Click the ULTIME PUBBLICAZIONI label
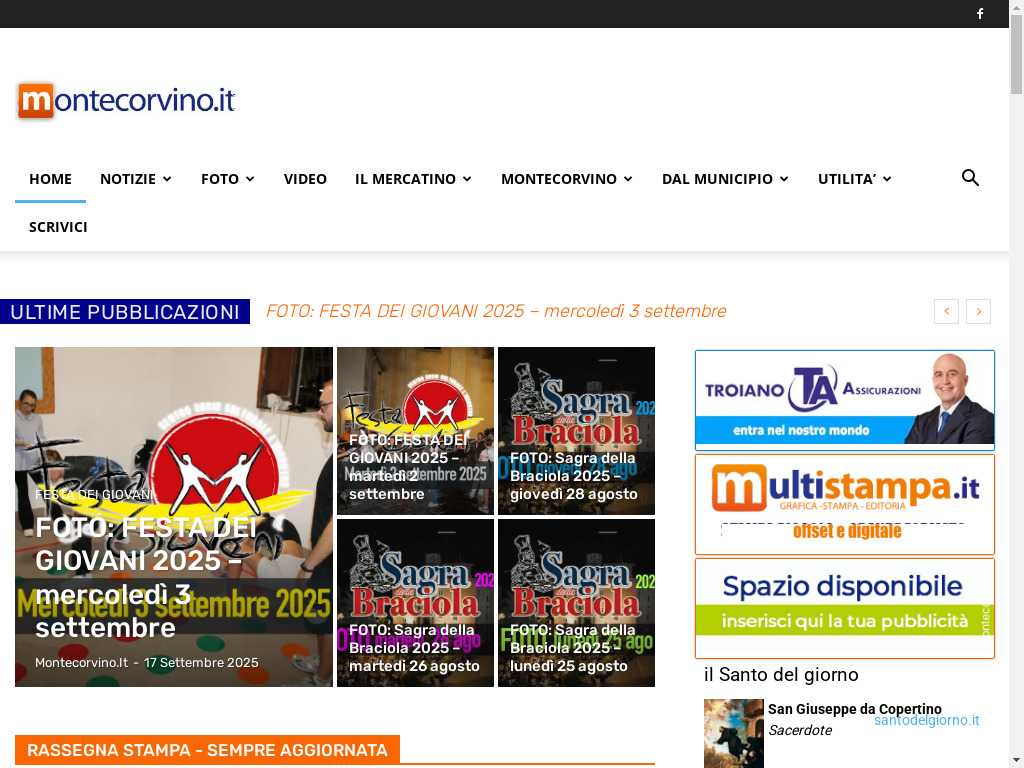This screenshot has height=768, width=1024. (x=125, y=312)
